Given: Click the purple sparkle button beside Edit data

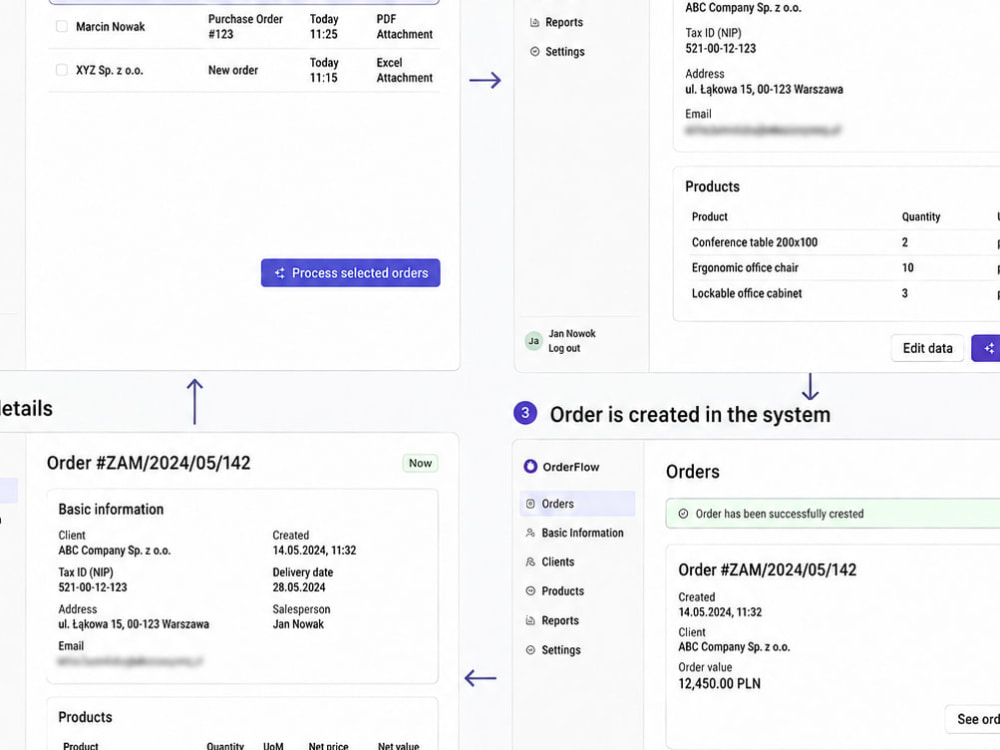Looking at the screenshot, I should click(986, 348).
